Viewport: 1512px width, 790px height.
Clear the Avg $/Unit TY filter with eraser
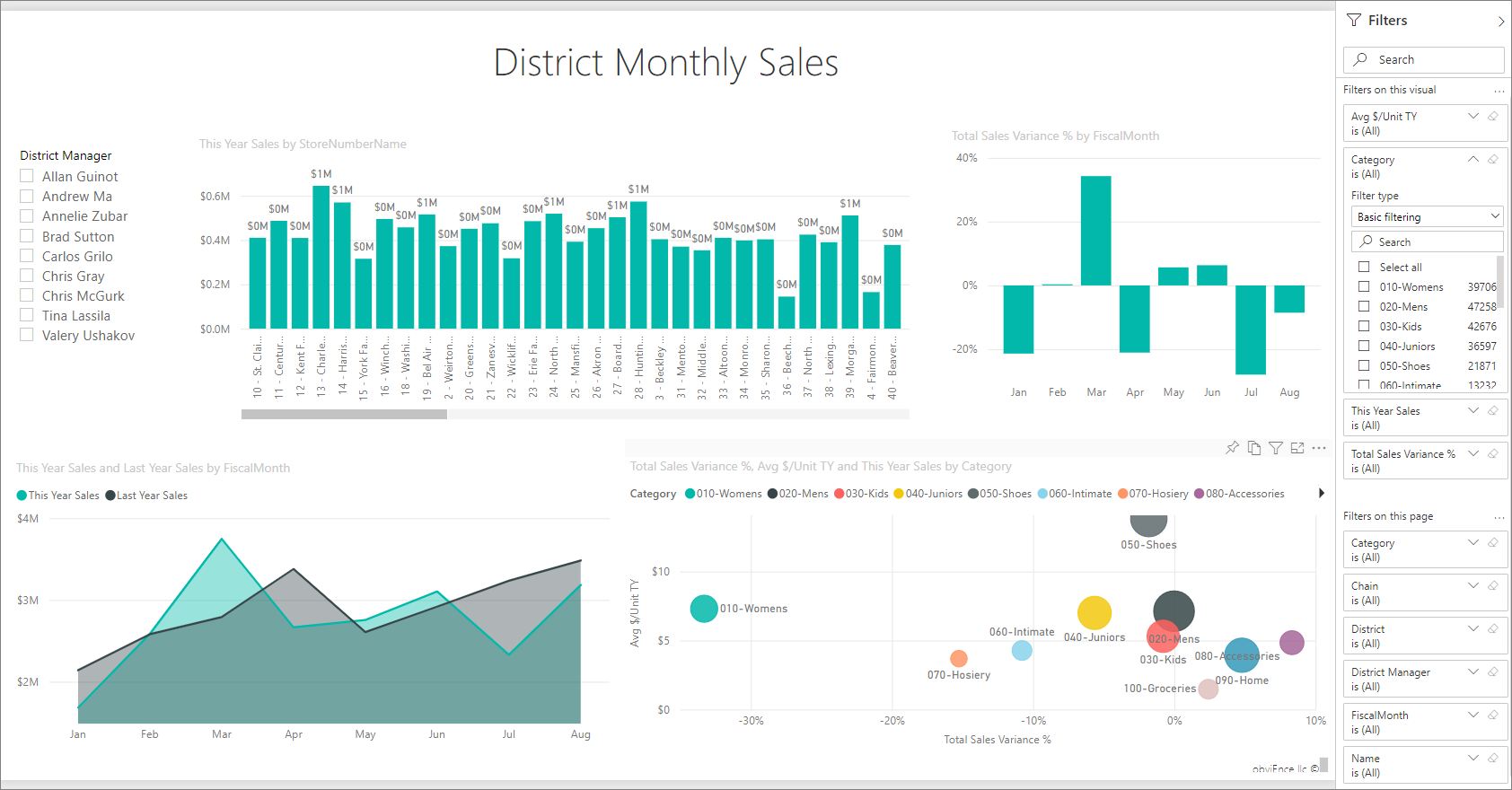[1493, 116]
